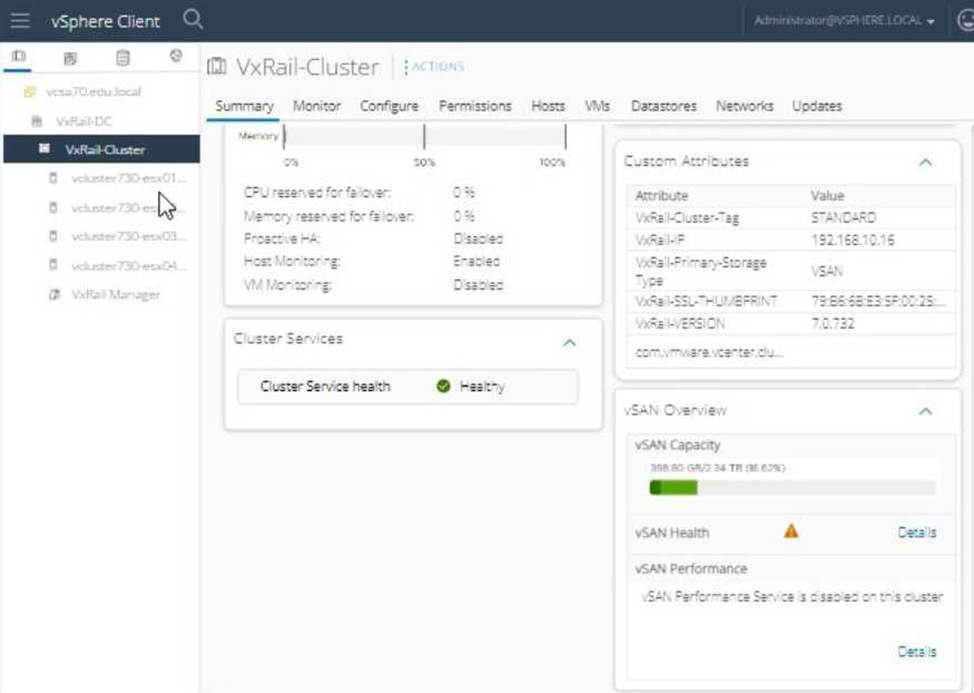Open the Administrator@VSPHERE.LOCAL user menu
974x693 pixels.
click(844, 20)
